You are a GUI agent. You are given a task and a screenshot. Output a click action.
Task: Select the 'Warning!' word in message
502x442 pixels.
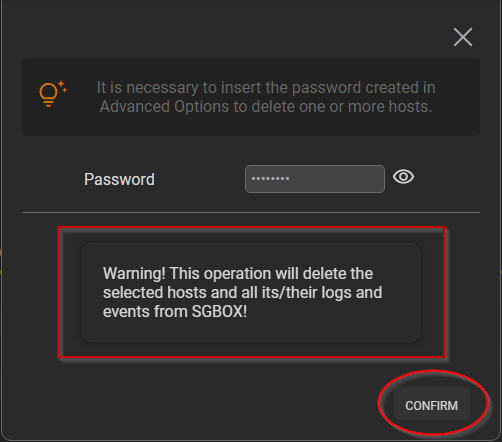134,274
